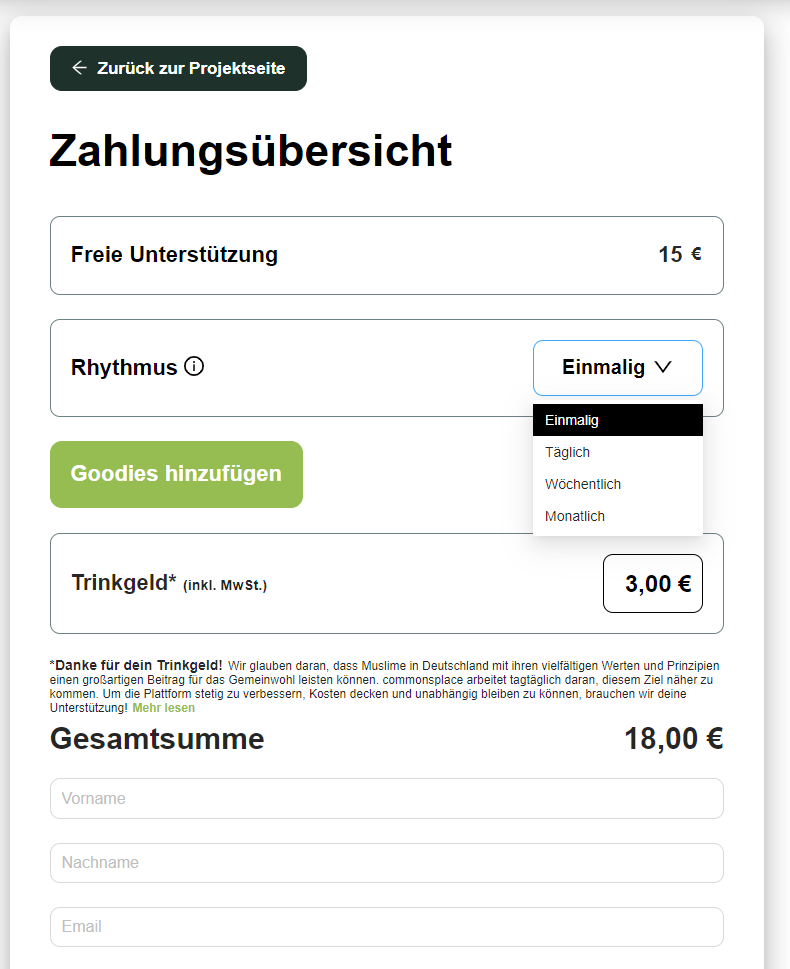This screenshot has height=969, width=790.
Task: Click the info icon next to Rhythmus
Action: (194, 366)
